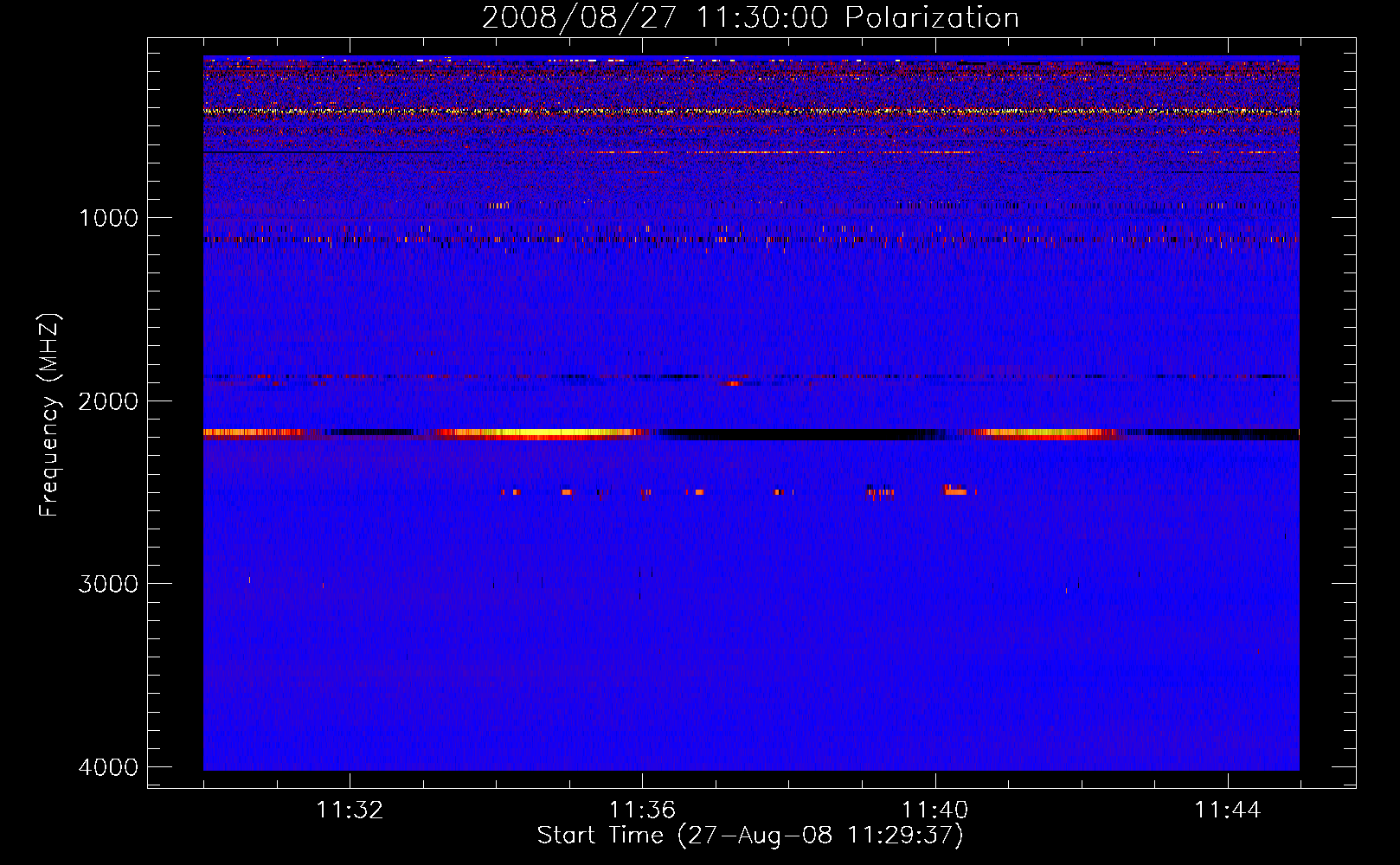Click the 11:32 time tick label
This screenshot has width=1400, height=865.
click(x=350, y=811)
